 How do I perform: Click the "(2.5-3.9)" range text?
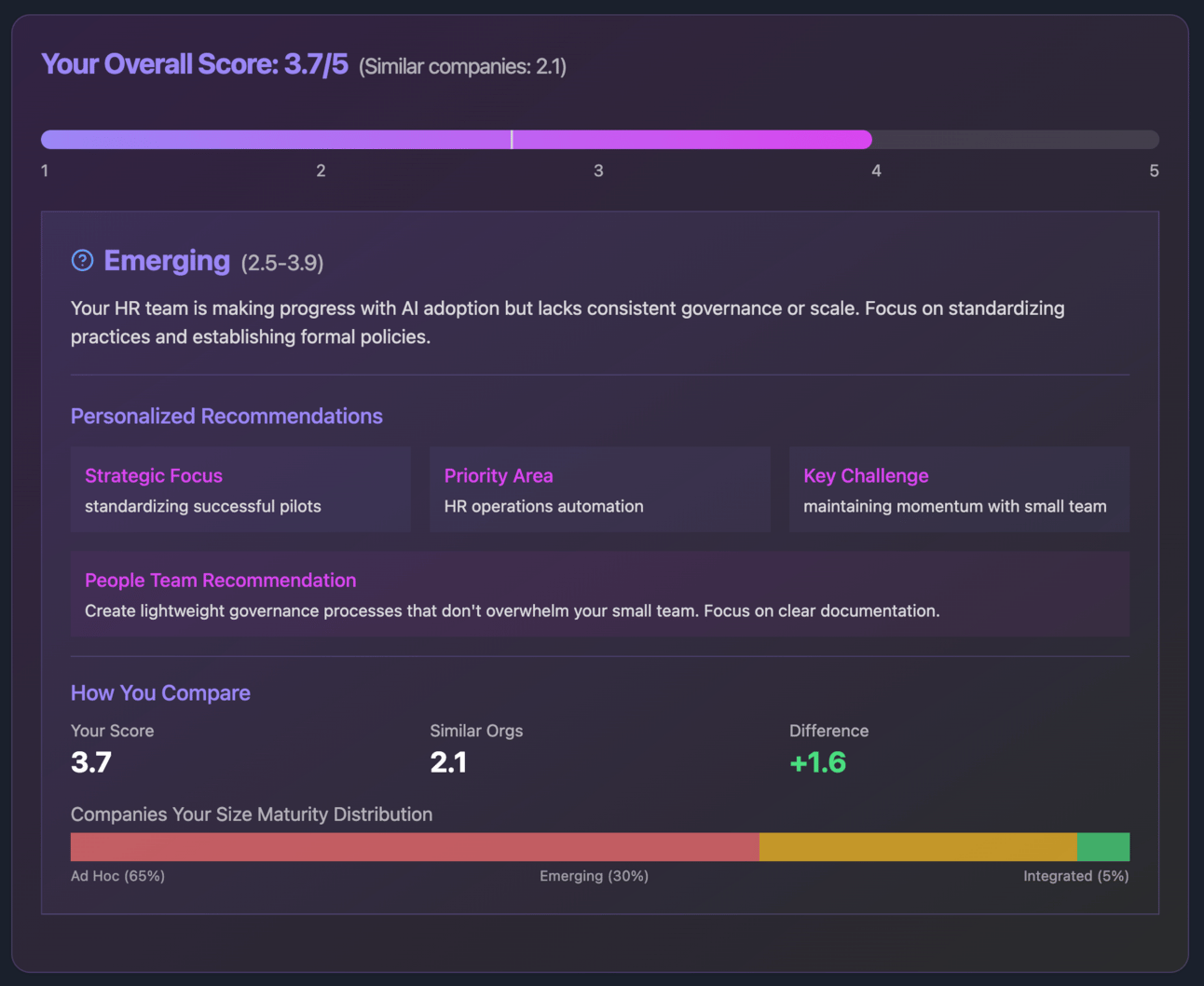tap(282, 263)
